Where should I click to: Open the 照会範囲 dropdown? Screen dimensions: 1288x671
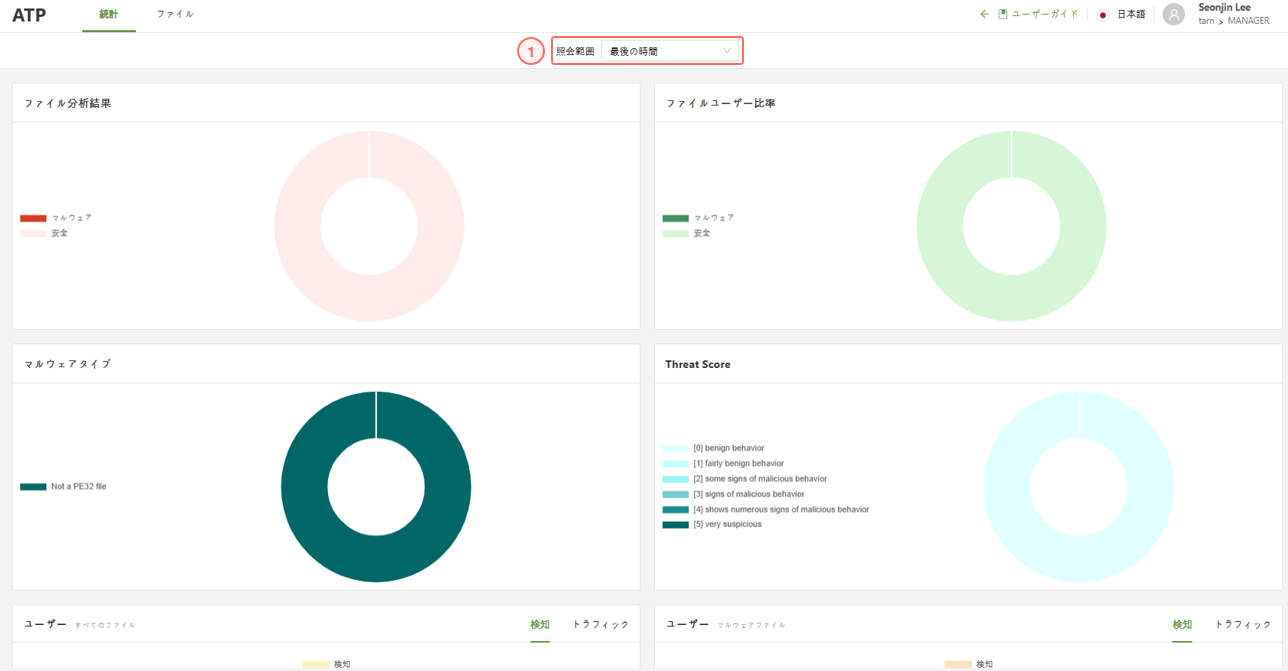[669, 51]
